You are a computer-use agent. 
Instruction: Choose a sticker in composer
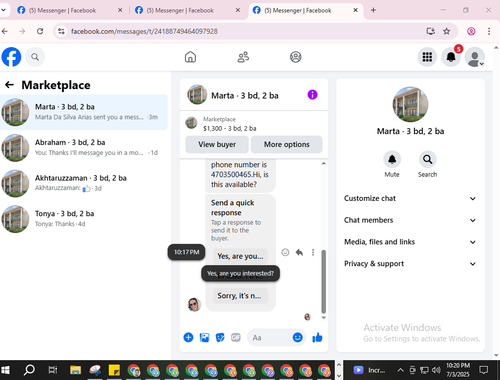220,338
